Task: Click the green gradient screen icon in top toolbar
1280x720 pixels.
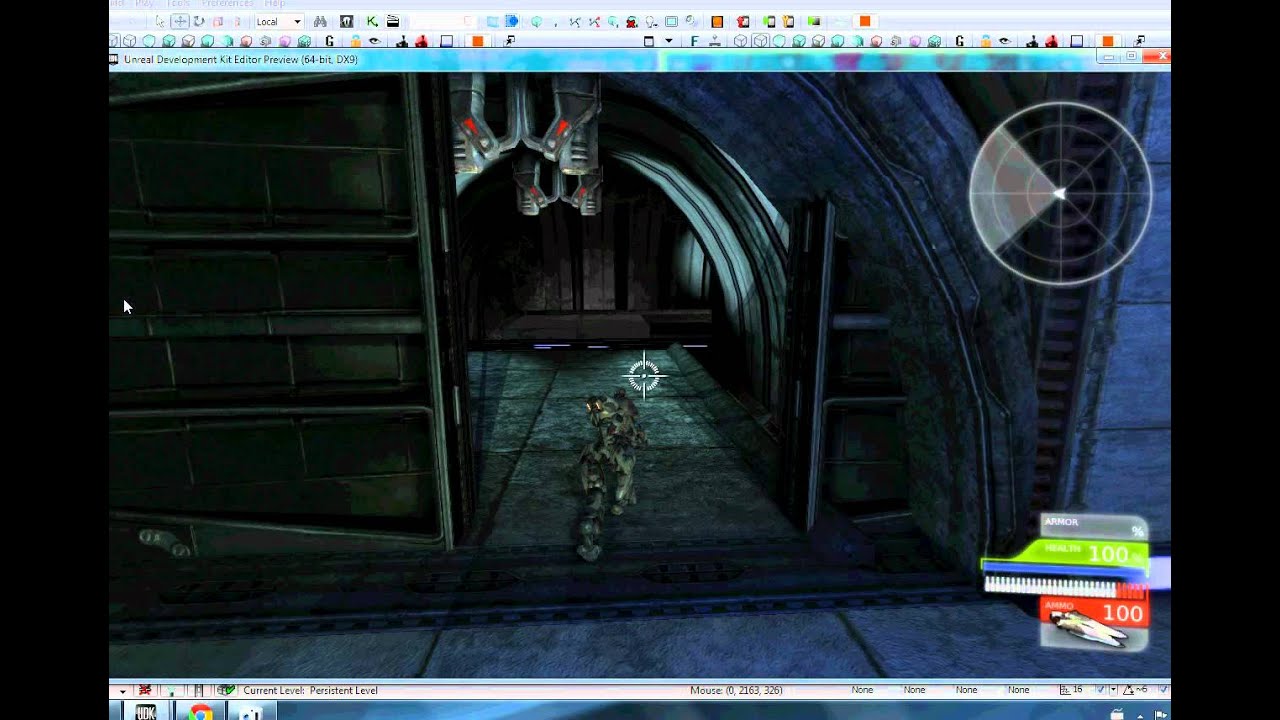Action: tap(814, 21)
